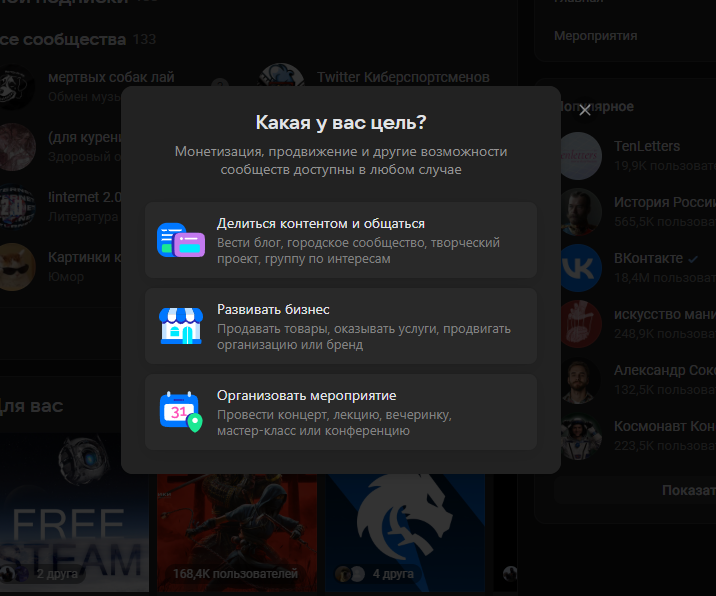This screenshot has width=716, height=596.
Task: Open the "Картинки" humor community avatar
Action: 17,267
